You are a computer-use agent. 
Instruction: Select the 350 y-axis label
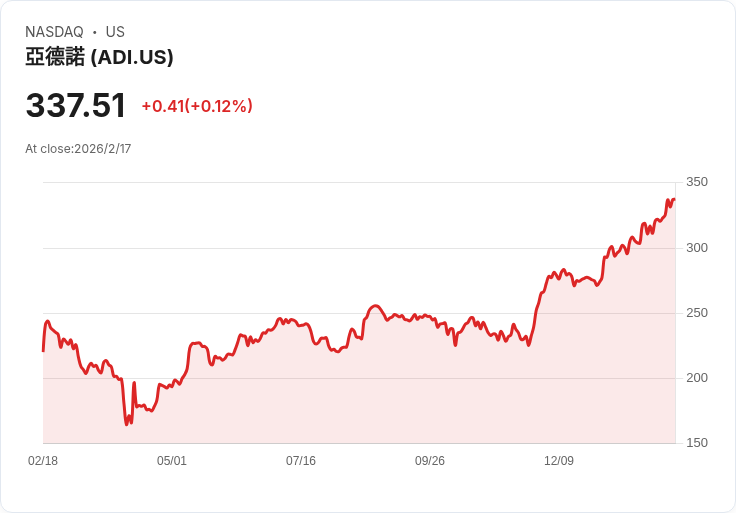click(x=696, y=182)
